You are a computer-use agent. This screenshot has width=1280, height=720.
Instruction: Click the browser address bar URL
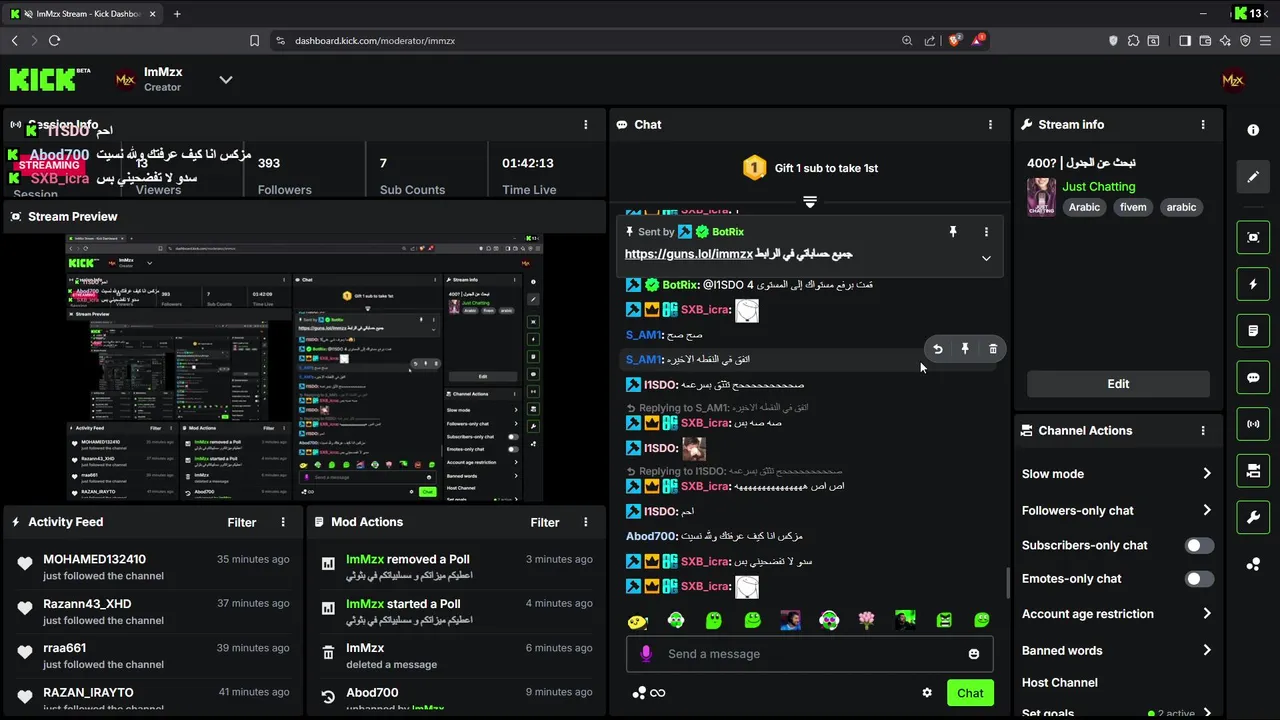tap(375, 41)
